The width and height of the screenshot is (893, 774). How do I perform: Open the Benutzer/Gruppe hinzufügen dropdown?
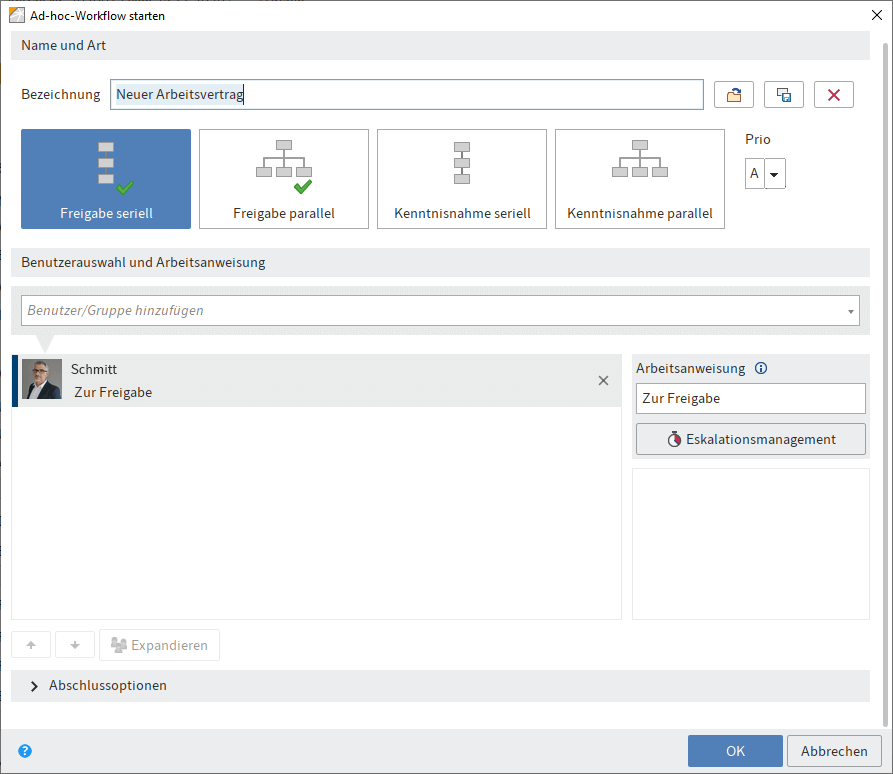point(440,310)
